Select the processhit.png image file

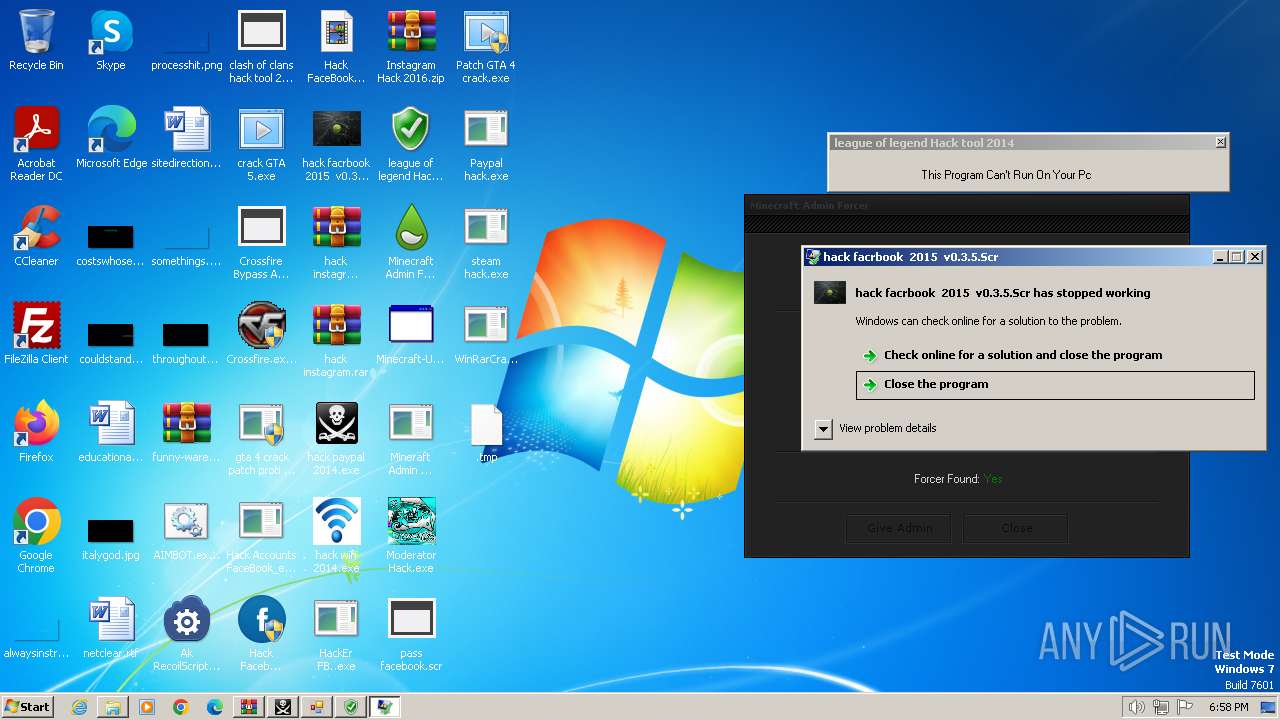pyautogui.click(x=186, y=52)
